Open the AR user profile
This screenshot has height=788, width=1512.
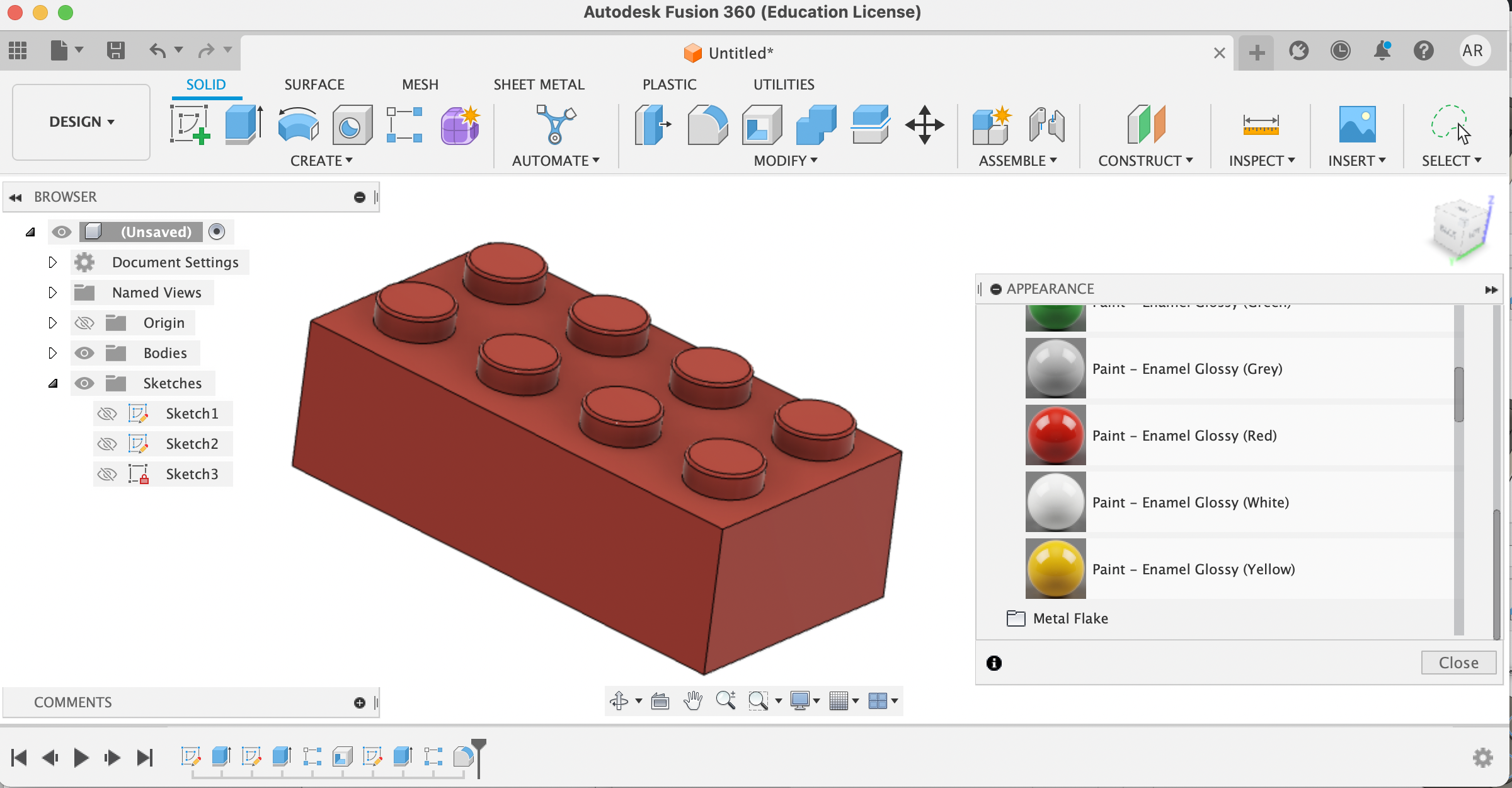pos(1472,50)
